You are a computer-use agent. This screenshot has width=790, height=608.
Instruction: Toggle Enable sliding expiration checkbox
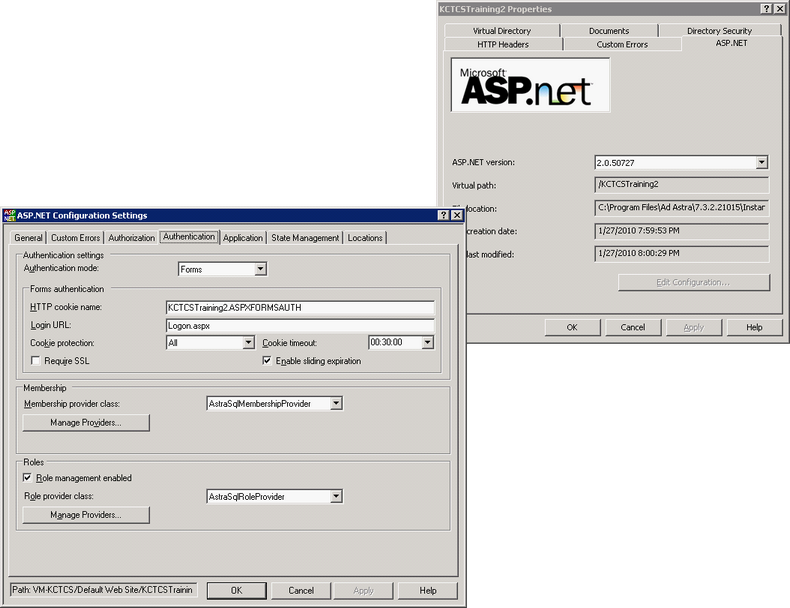click(267, 361)
